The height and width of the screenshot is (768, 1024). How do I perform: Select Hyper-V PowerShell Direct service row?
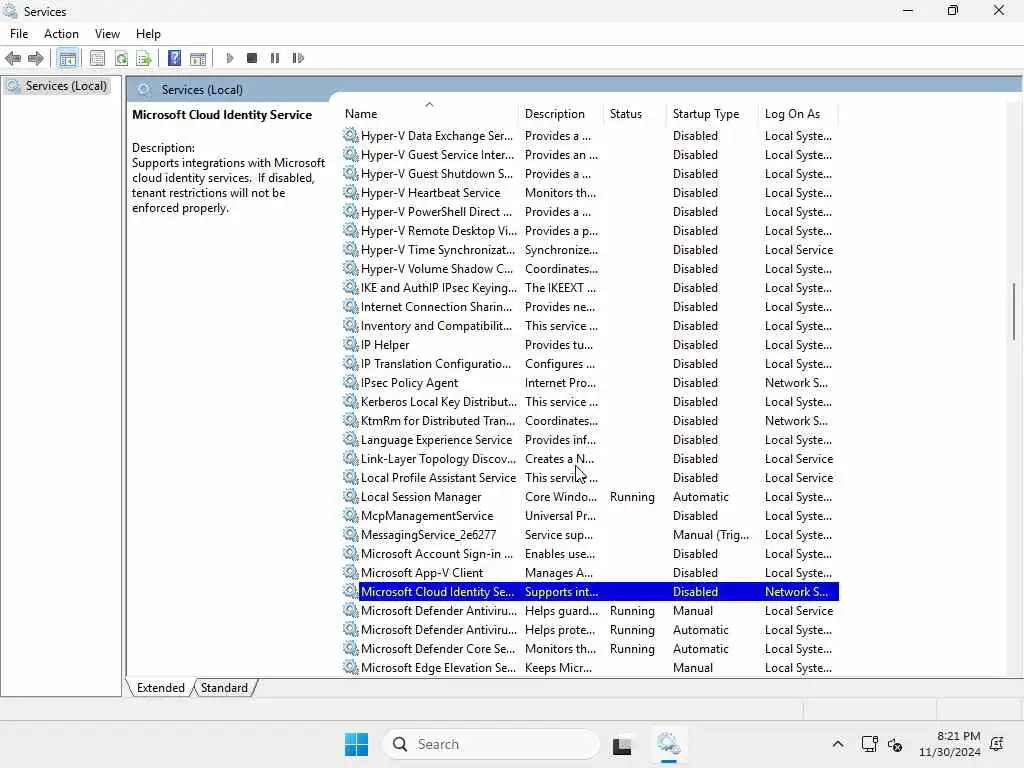[590, 212]
